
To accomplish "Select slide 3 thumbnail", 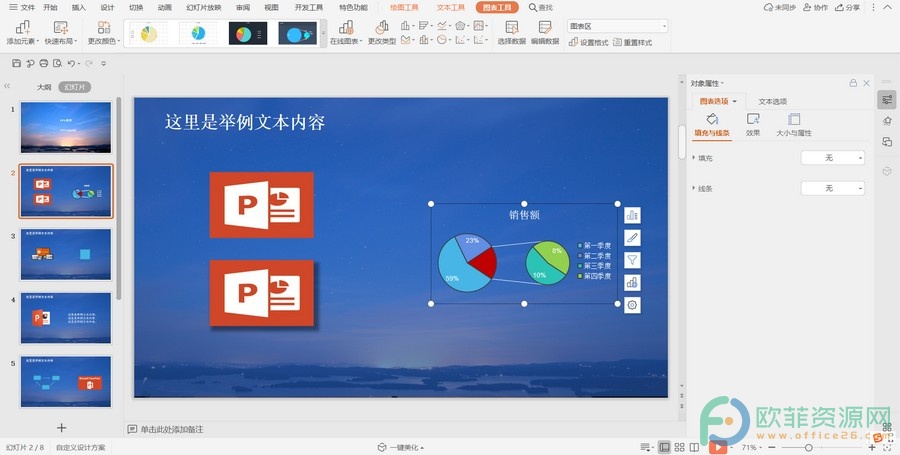I will [x=66, y=254].
